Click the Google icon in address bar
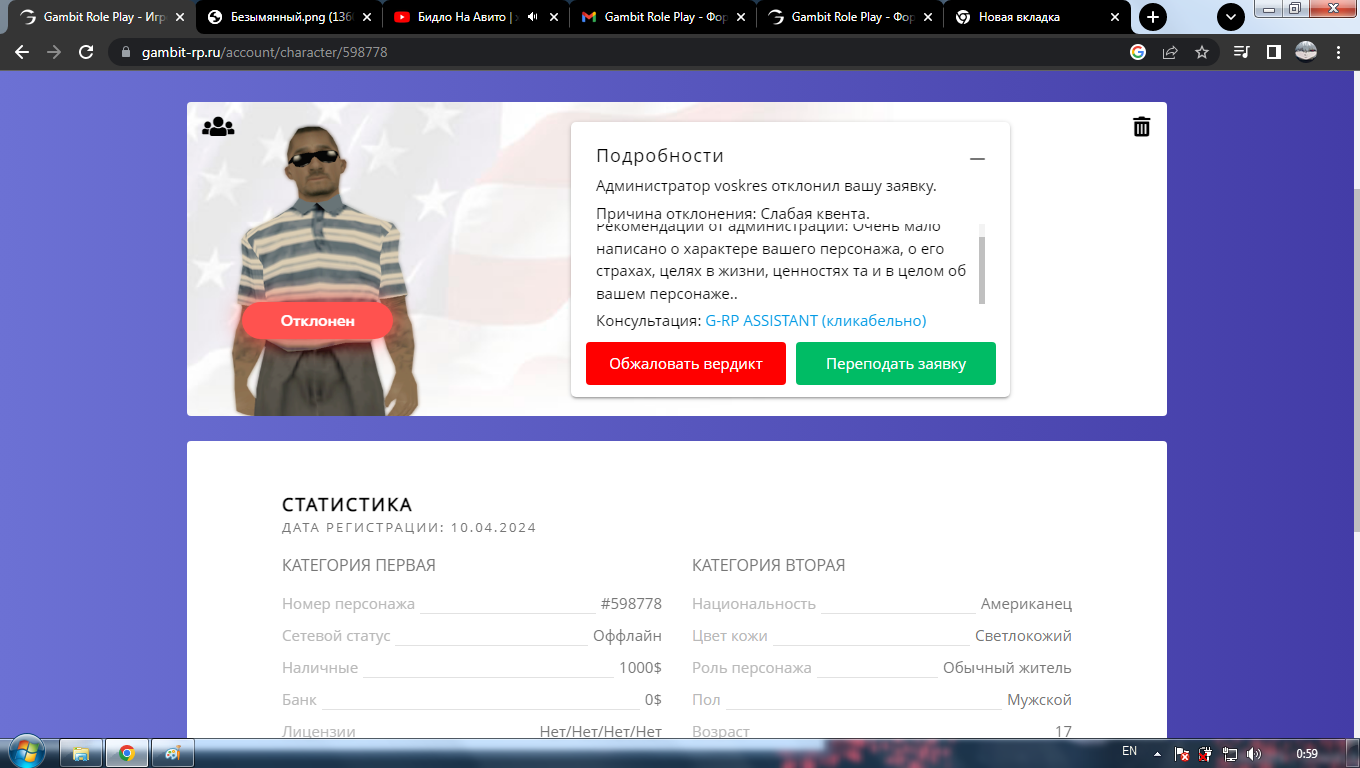The width and height of the screenshot is (1360, 768). (x=1138, y=52)
